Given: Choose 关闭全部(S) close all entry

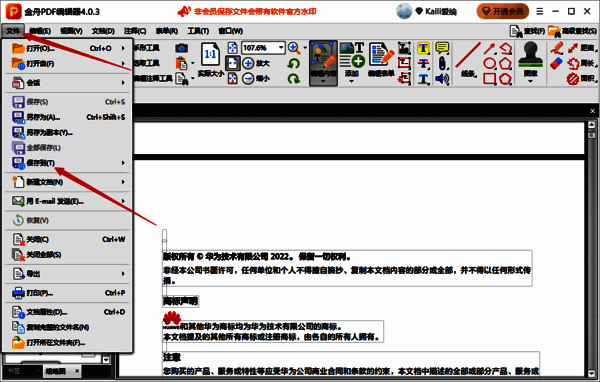Looking at the screenshot, I should tap(68, 255).
